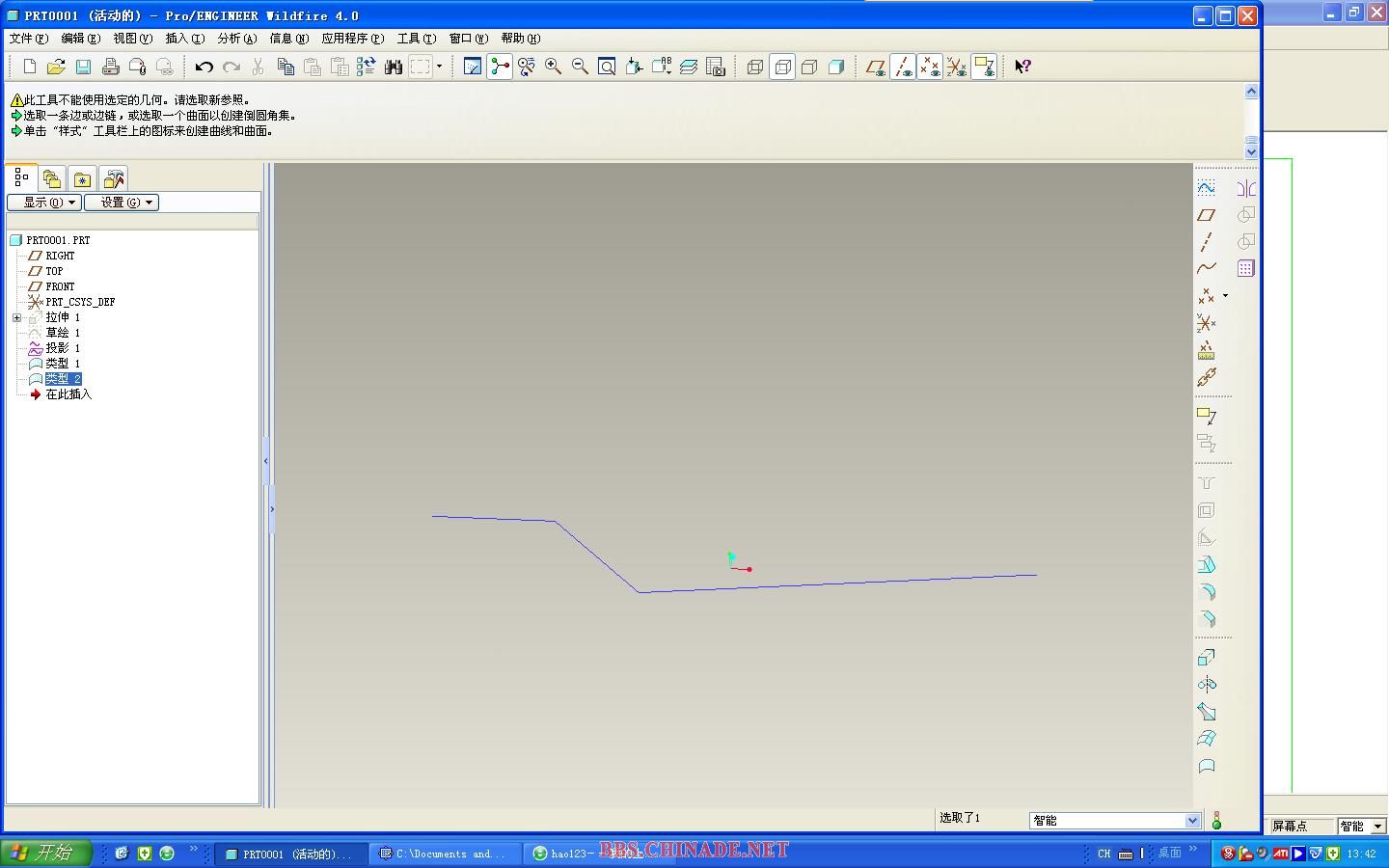Image resolution: width=1389 pixels, height=868 pixels.
Task: Click the binoculars Find icon
Action: (393, 67)
